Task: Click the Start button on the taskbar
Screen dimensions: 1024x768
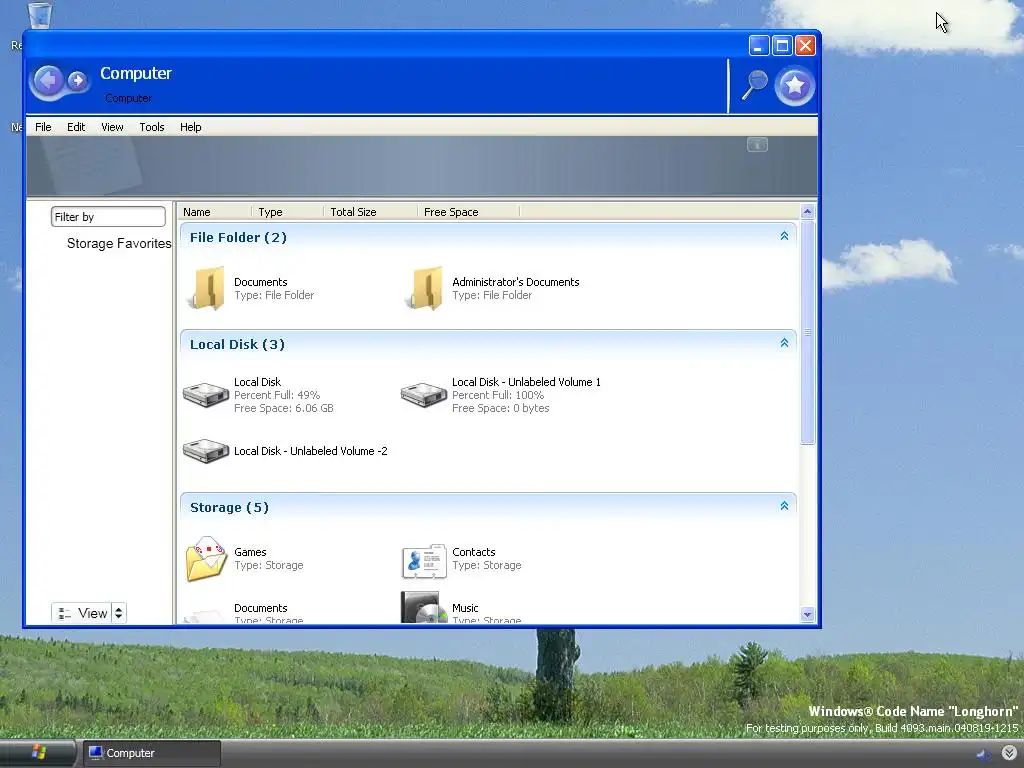Action: (38, 753)
